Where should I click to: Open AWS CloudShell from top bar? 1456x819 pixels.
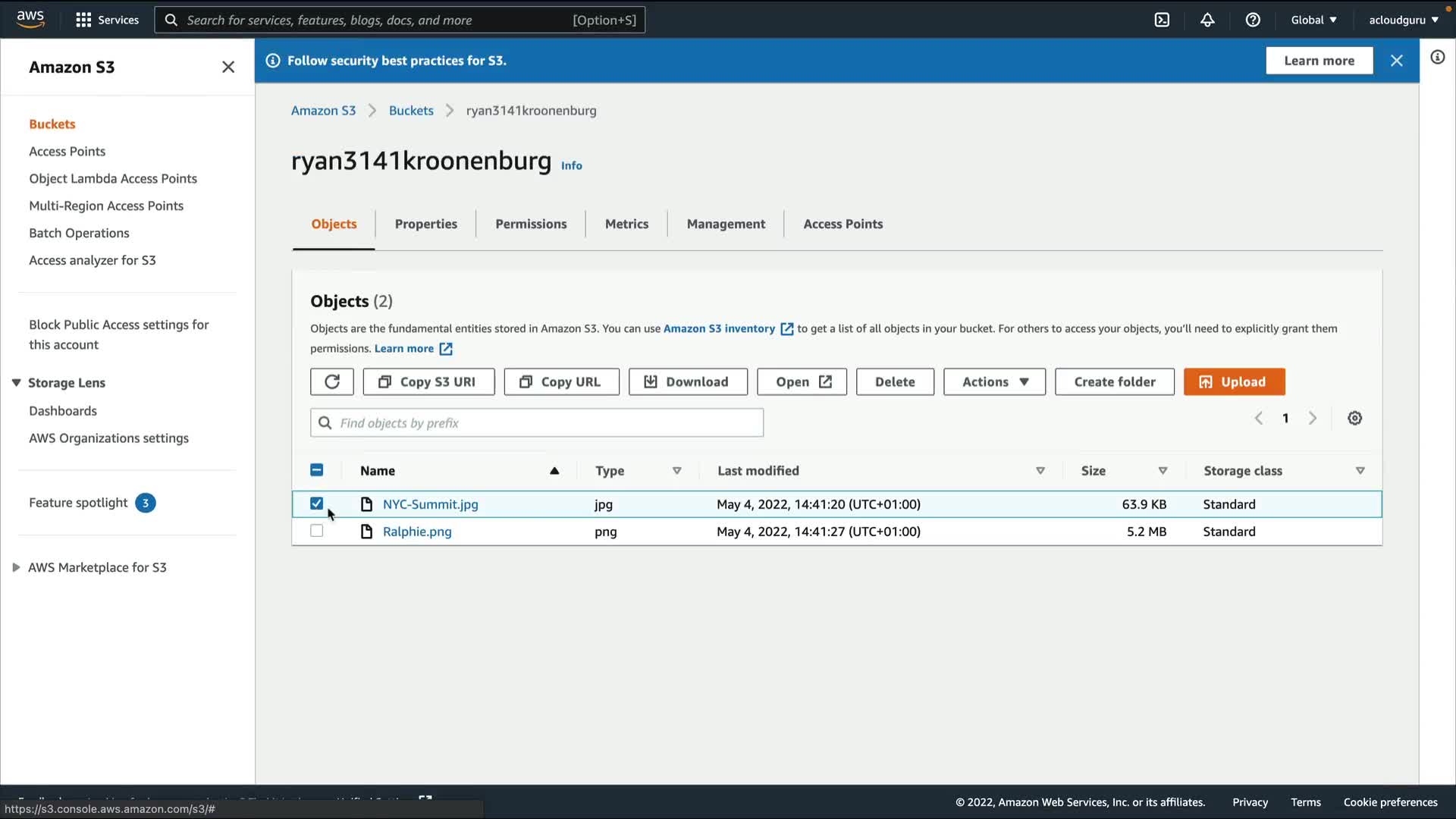click(x=1162, y=20)
